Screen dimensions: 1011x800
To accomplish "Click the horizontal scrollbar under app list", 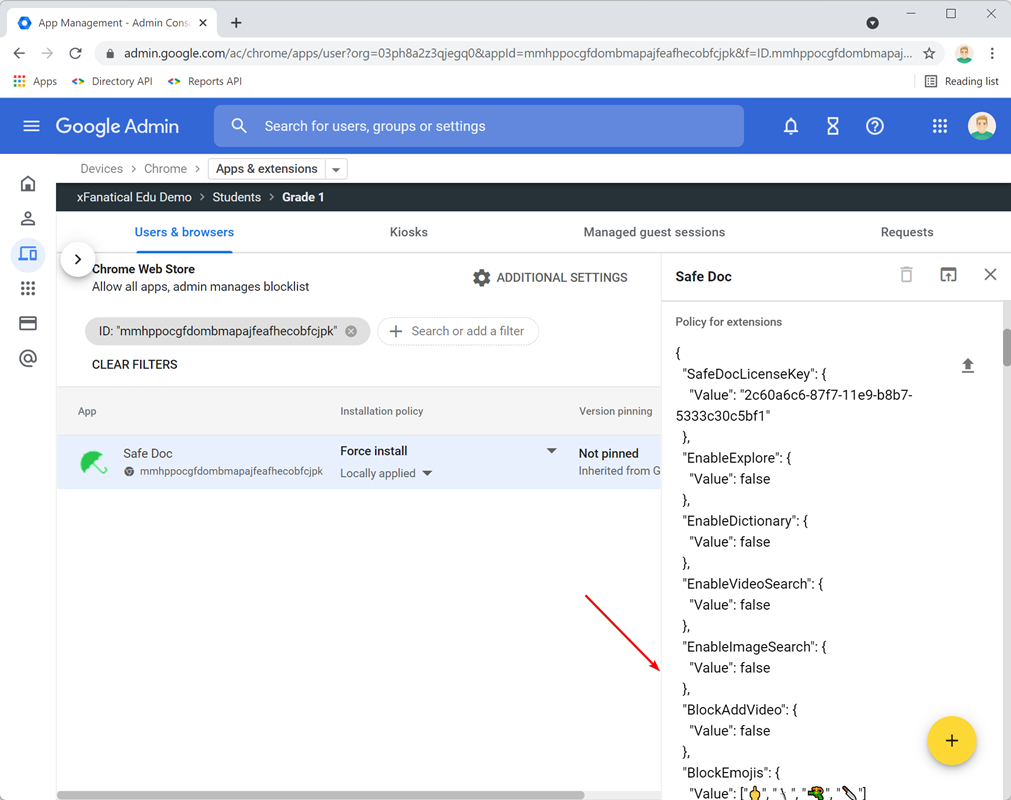I will tap(320, 795).
